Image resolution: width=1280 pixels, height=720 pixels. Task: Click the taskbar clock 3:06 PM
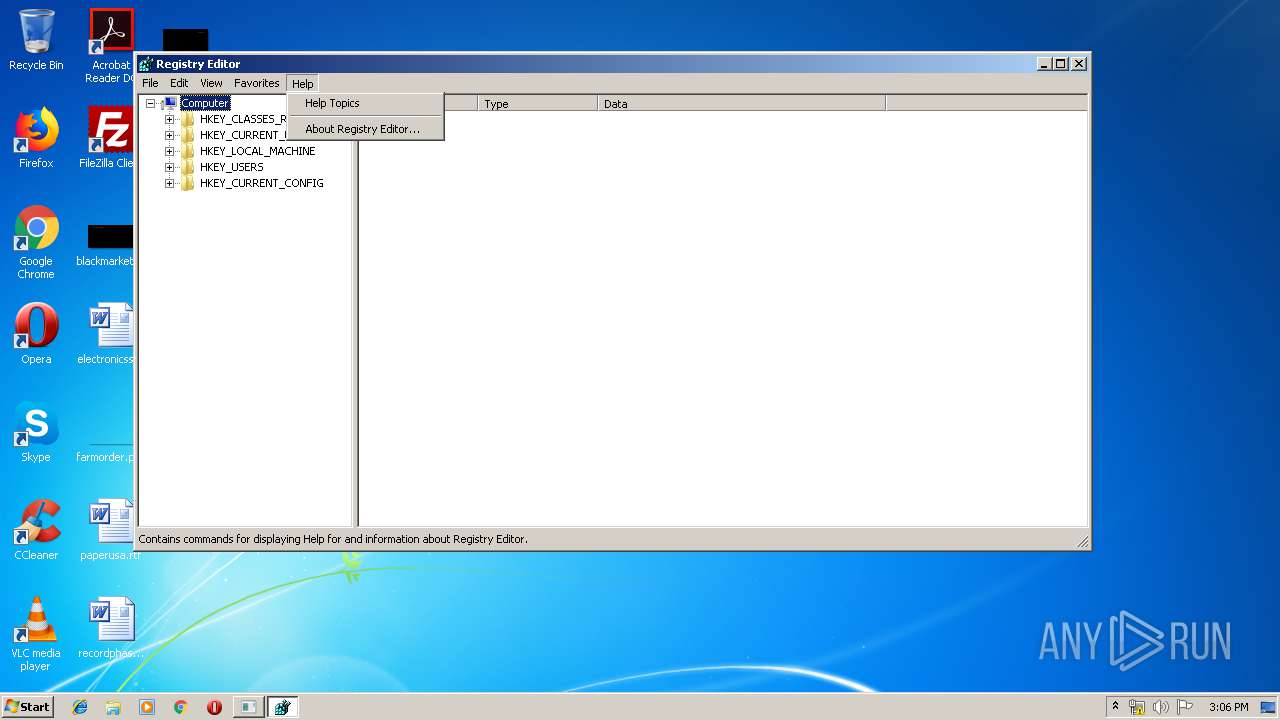coord(1228,707)
